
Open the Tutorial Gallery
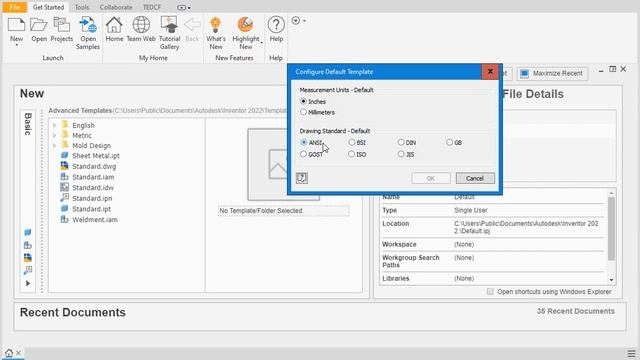pos(169,25)
